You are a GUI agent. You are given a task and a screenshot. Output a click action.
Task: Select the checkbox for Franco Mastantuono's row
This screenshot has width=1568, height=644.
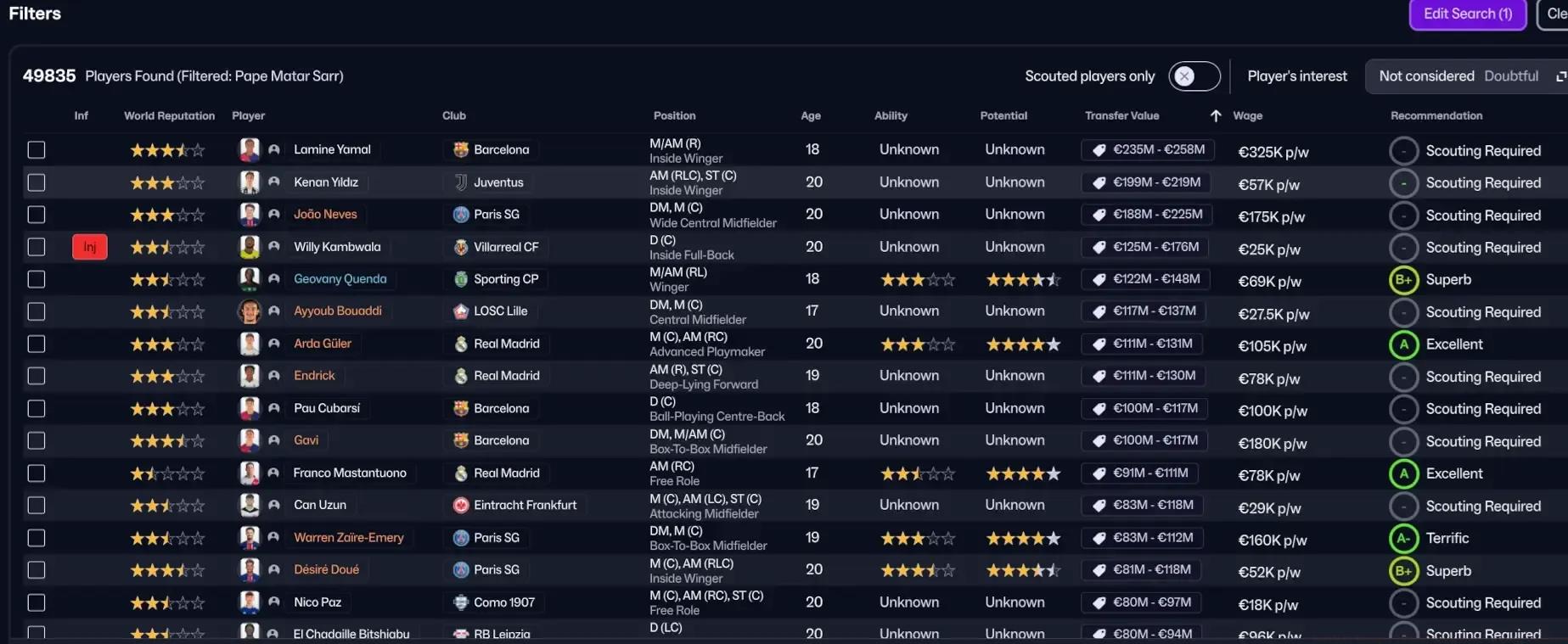point(37,473)
